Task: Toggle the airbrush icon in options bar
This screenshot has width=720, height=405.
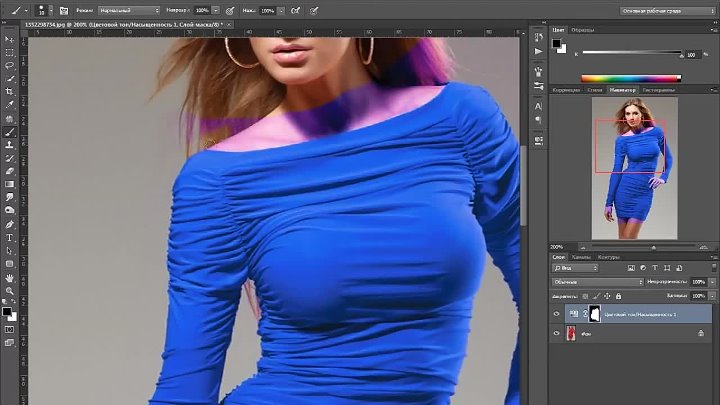Action: click(x=229, y=10)
